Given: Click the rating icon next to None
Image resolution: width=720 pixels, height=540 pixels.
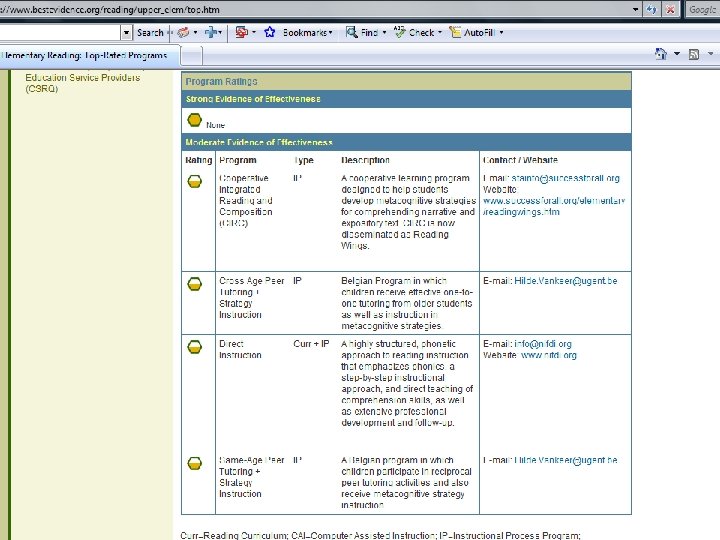Looking at the screenshot, I should [195, 120].
